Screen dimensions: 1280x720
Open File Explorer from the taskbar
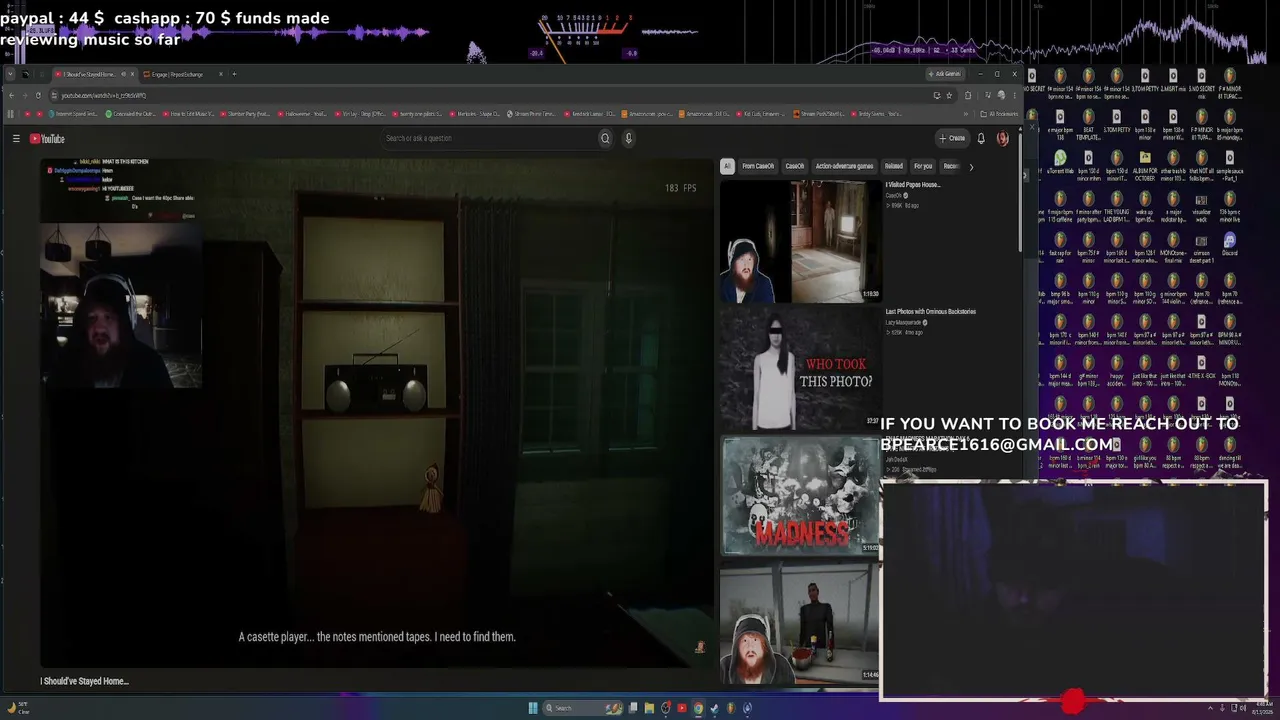(x=649, y=708)
